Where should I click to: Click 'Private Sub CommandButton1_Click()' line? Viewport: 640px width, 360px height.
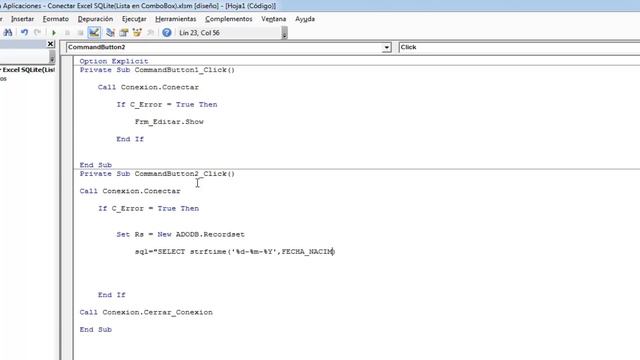pyautogui.click(x=157, y=70)
